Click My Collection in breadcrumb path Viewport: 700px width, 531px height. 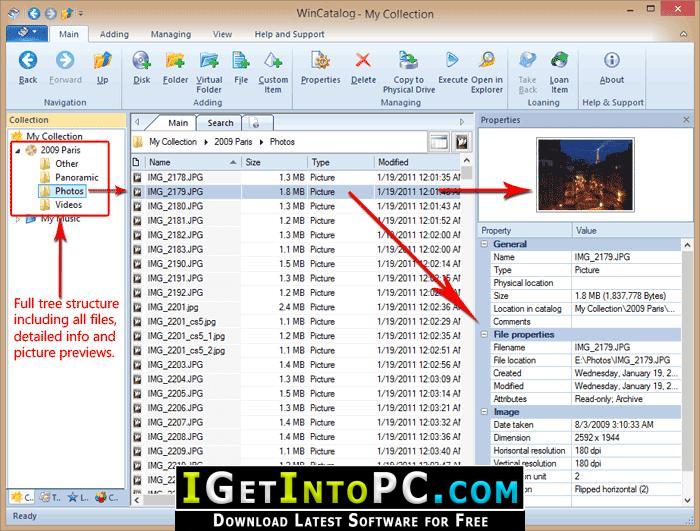tap(173, 142)
